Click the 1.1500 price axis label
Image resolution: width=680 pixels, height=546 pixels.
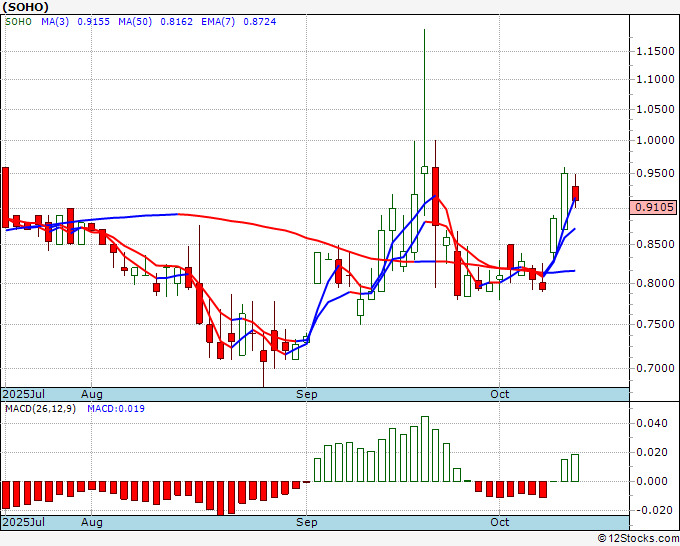[x=655, y=51]
